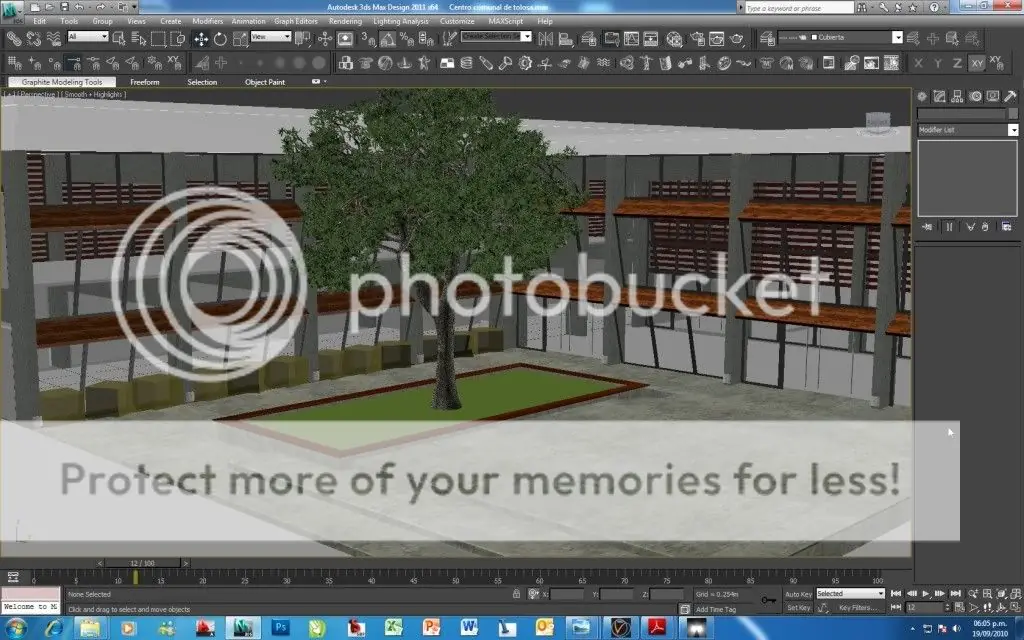Toggle the Selection Lock padlock

click(517, 594)
